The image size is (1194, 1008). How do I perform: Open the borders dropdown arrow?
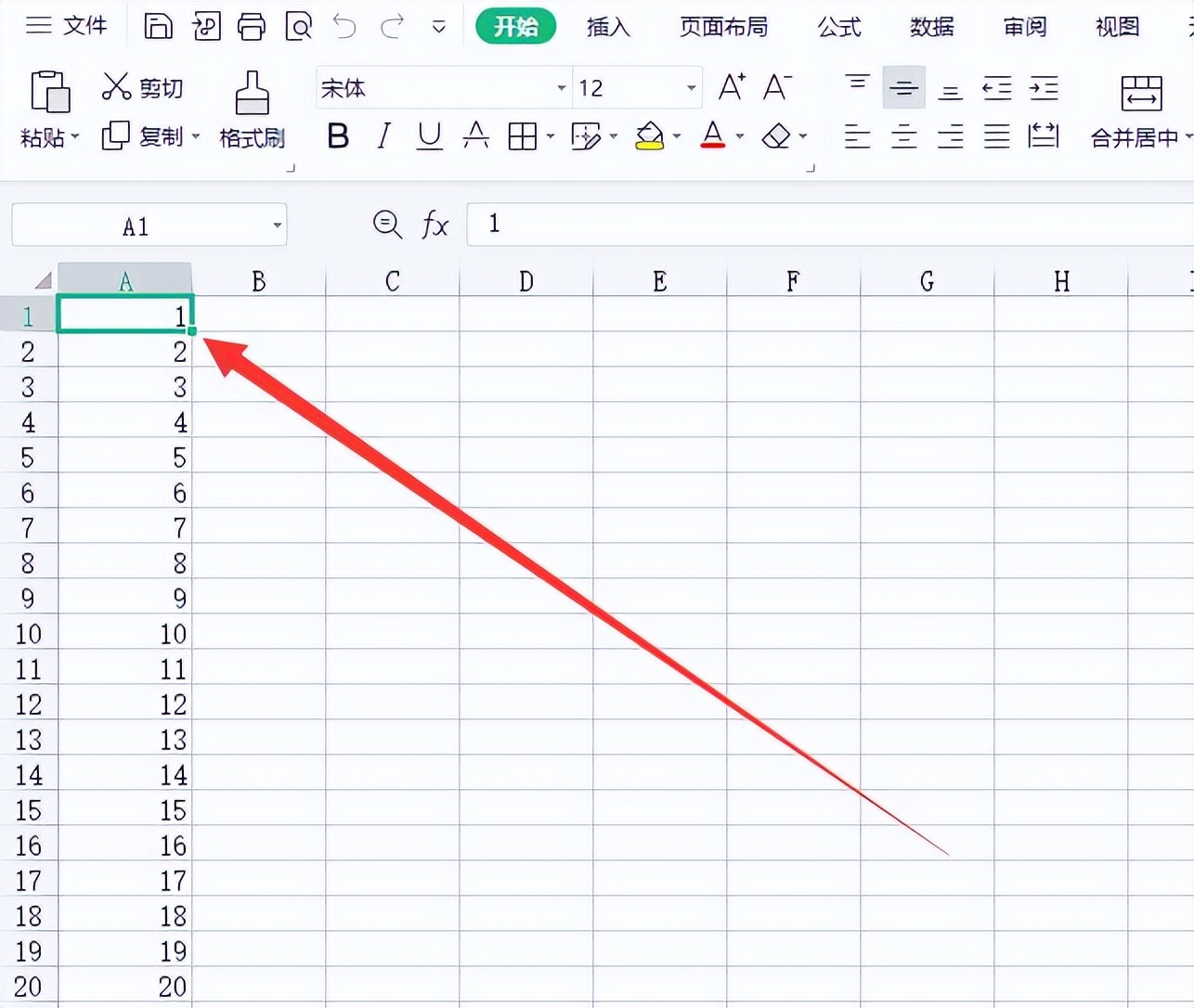pyautogui.click(x=551, y=137)
